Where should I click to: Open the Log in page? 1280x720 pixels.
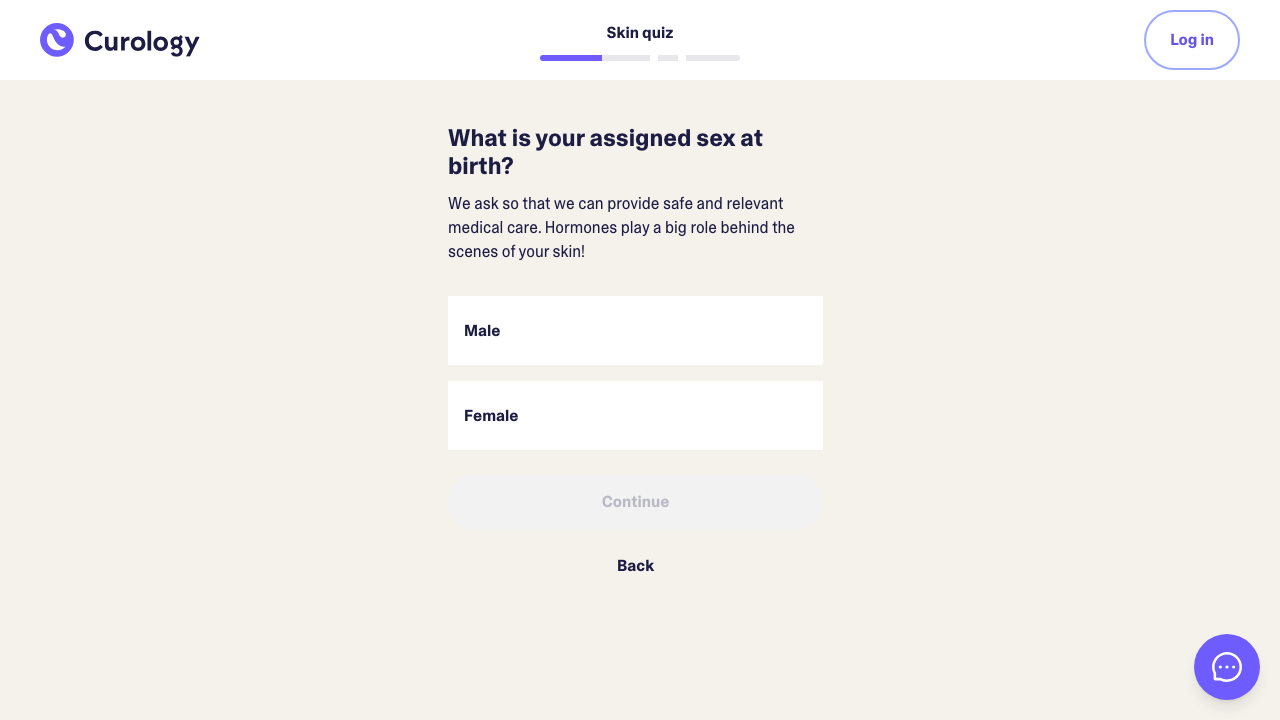pyautogui.click(x=1191, y=40)
